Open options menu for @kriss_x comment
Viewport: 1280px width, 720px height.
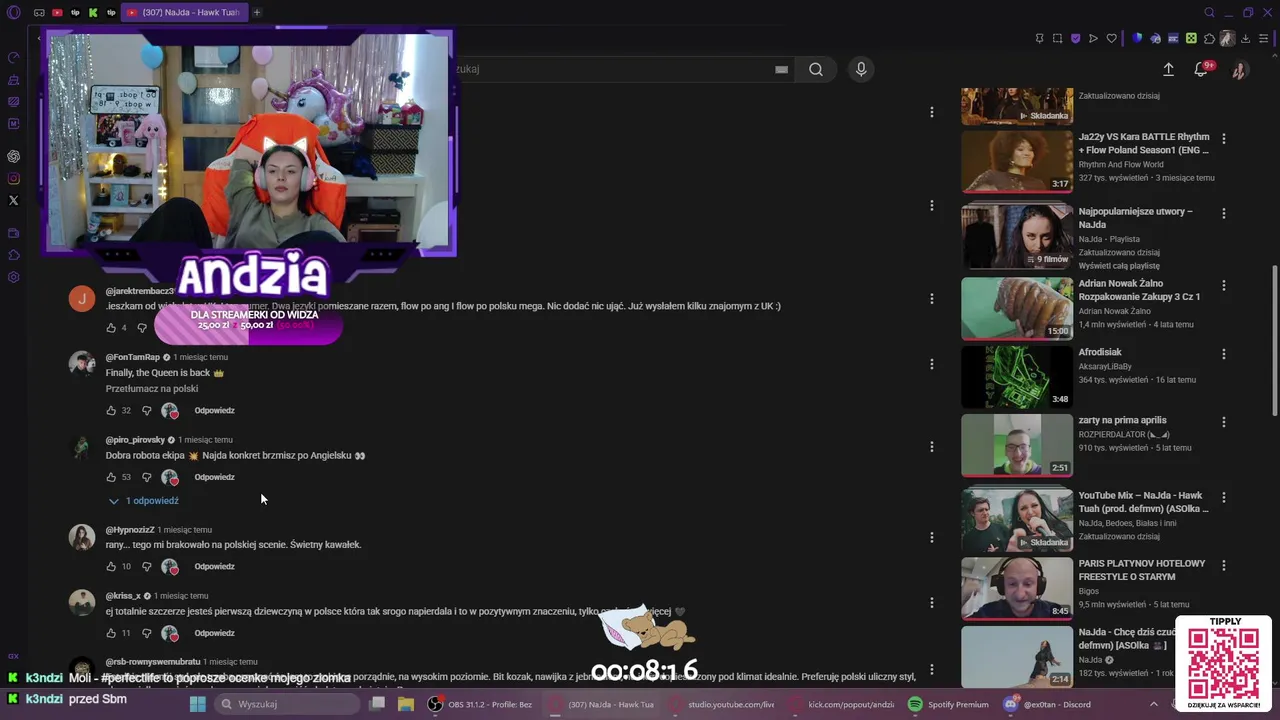pyautogui.click(x=932, y=603)
